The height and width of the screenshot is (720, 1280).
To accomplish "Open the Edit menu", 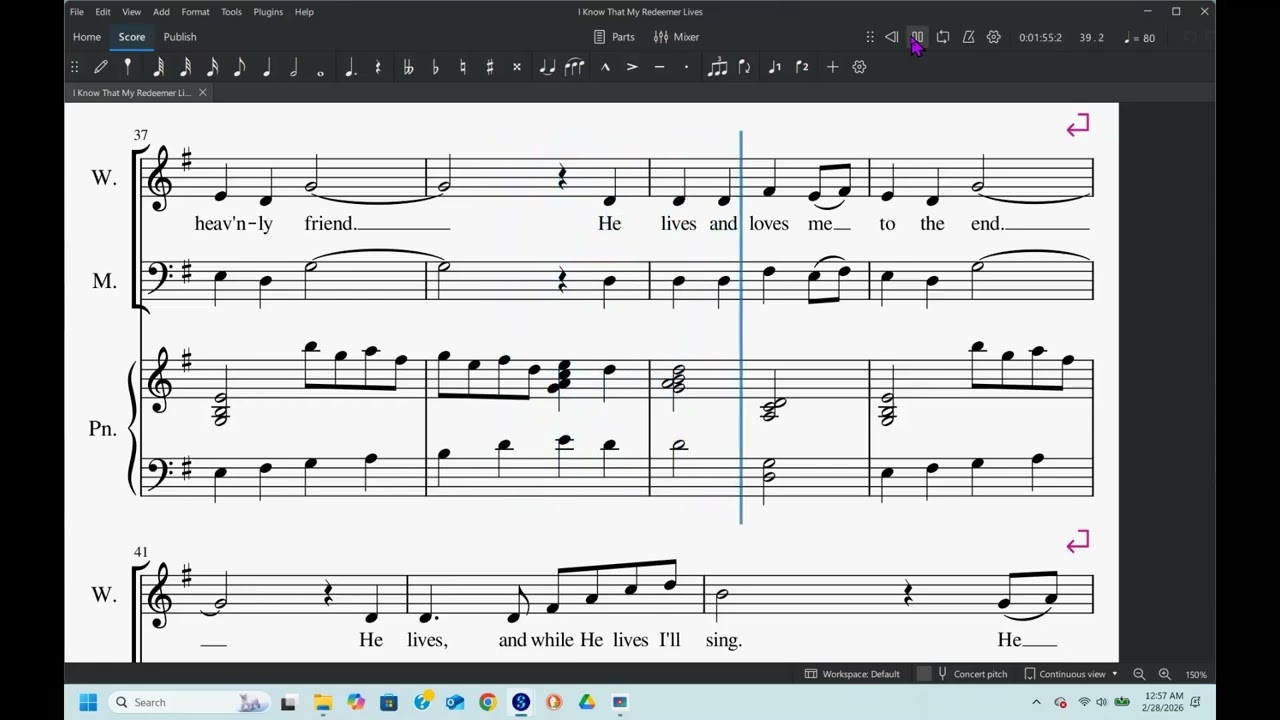I will click(x=103, y=12).
